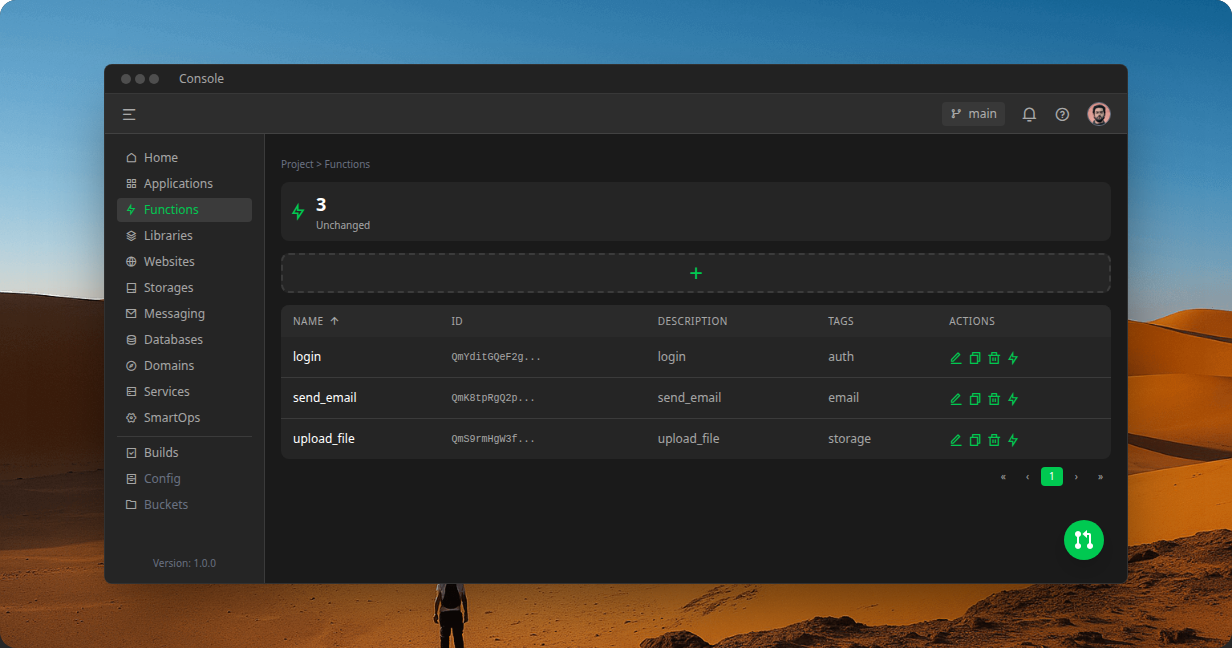
Task: Open help via the question mark icon
Action: click(1062, 113)
